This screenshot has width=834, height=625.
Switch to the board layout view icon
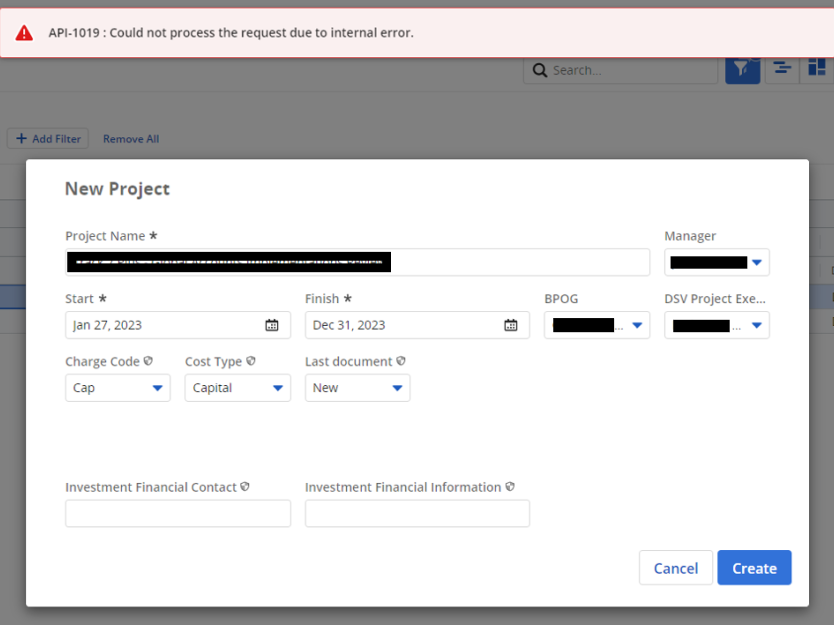pyautogui.click(x=816, y=69)
